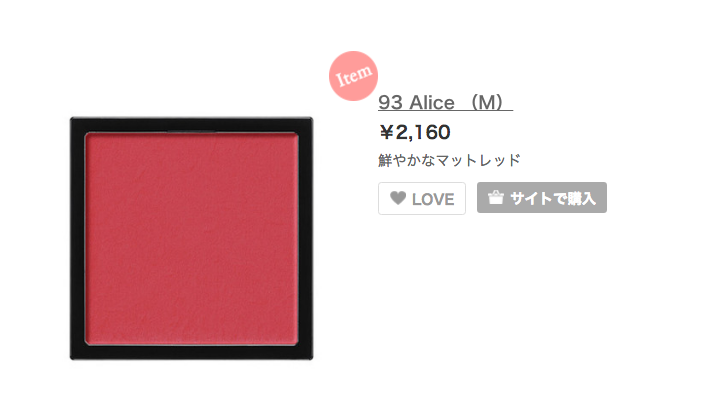Click the heart icon in the LOVE button

pos(398,198)
